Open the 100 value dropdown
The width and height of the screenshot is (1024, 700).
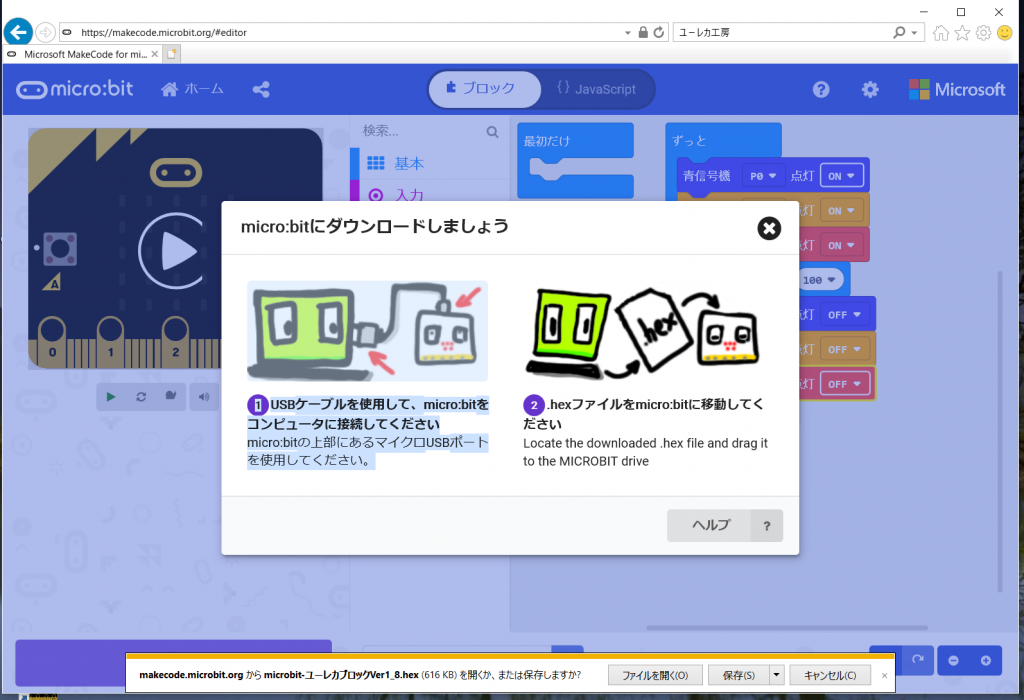pyautogui.click(x=821, y=280)
